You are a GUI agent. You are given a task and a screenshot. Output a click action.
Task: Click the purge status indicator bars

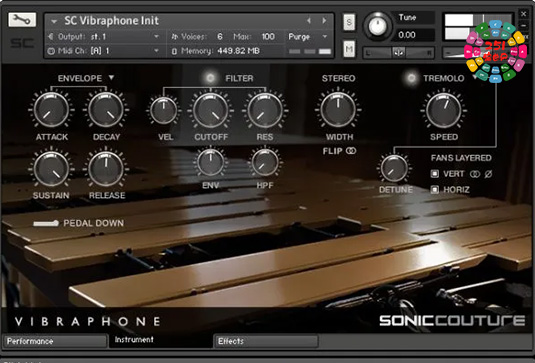tap(310, 51)
